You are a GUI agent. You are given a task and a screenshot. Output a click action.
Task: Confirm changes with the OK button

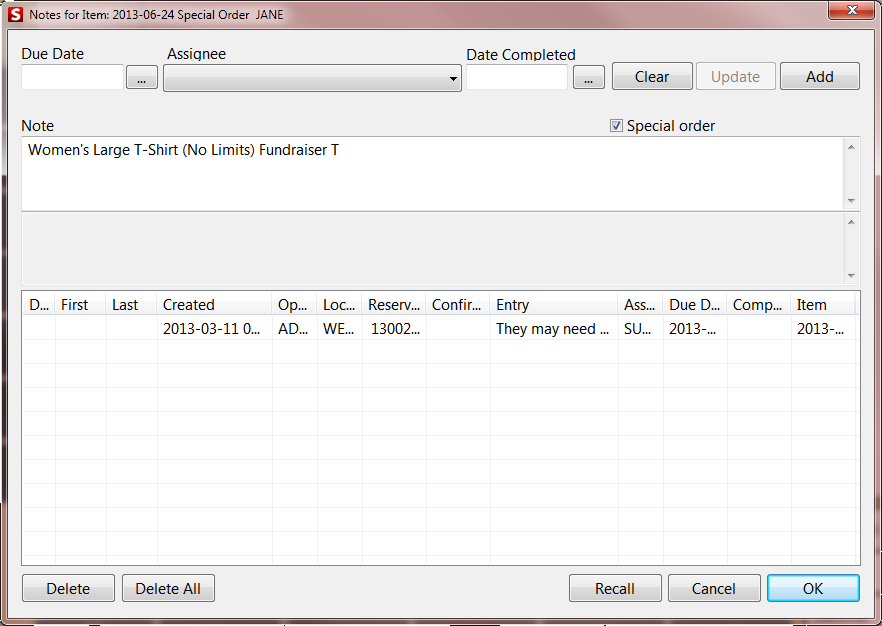tap(813, 588)
